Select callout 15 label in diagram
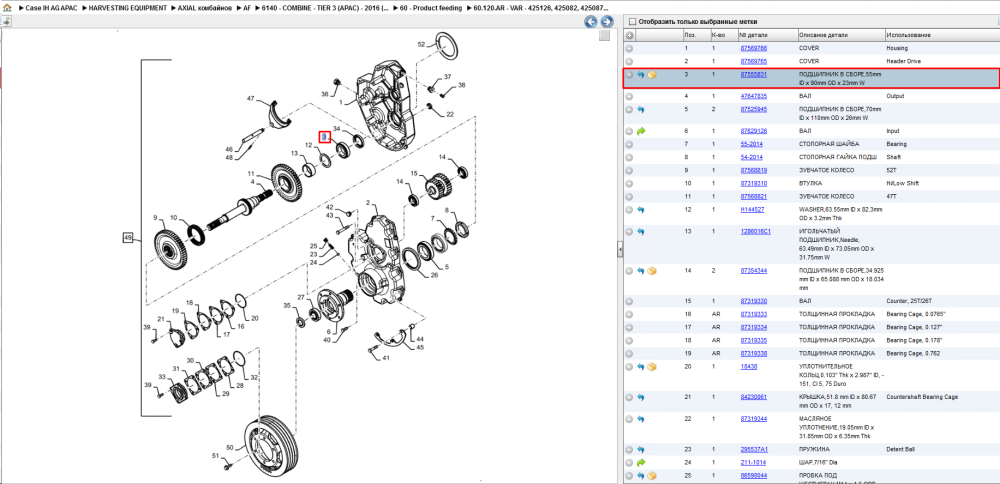Viewport: 1000px width, 484px height. point(413,173)
